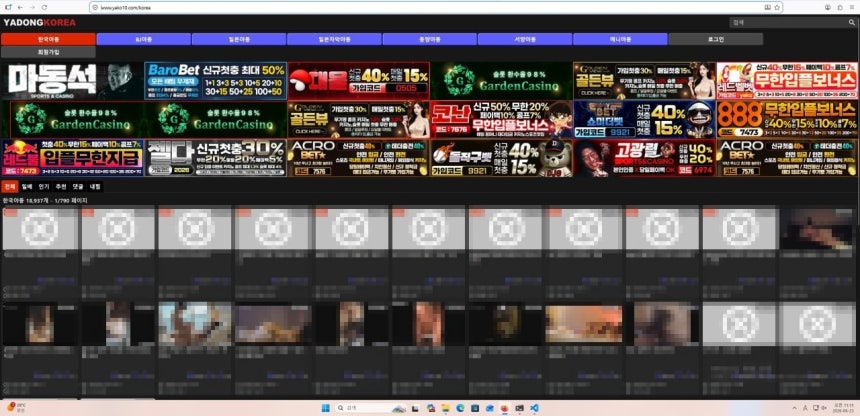Image resolution: width=860 pixels, height=416 pixels.
Task: Select the seventh blue navigation tab
Action: (620, 39)
